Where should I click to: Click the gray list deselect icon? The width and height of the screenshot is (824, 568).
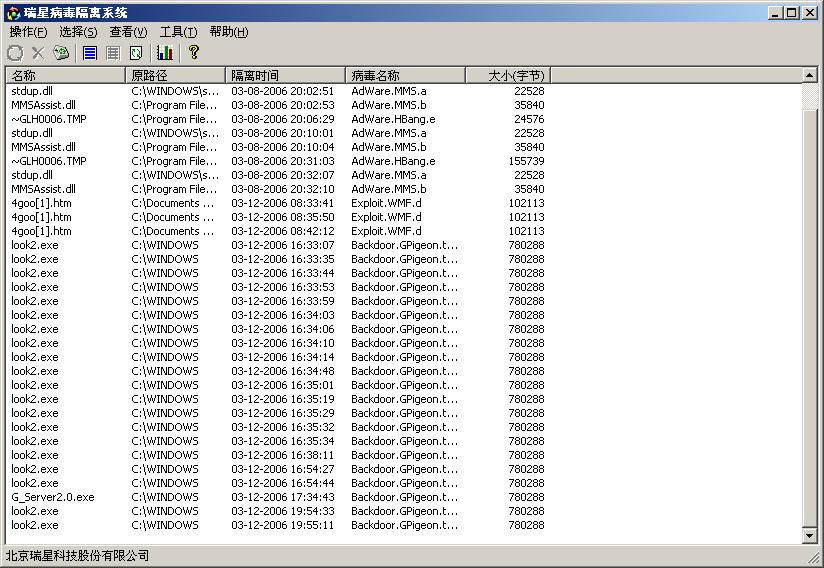pyautogui.click(x=112, y=53)
